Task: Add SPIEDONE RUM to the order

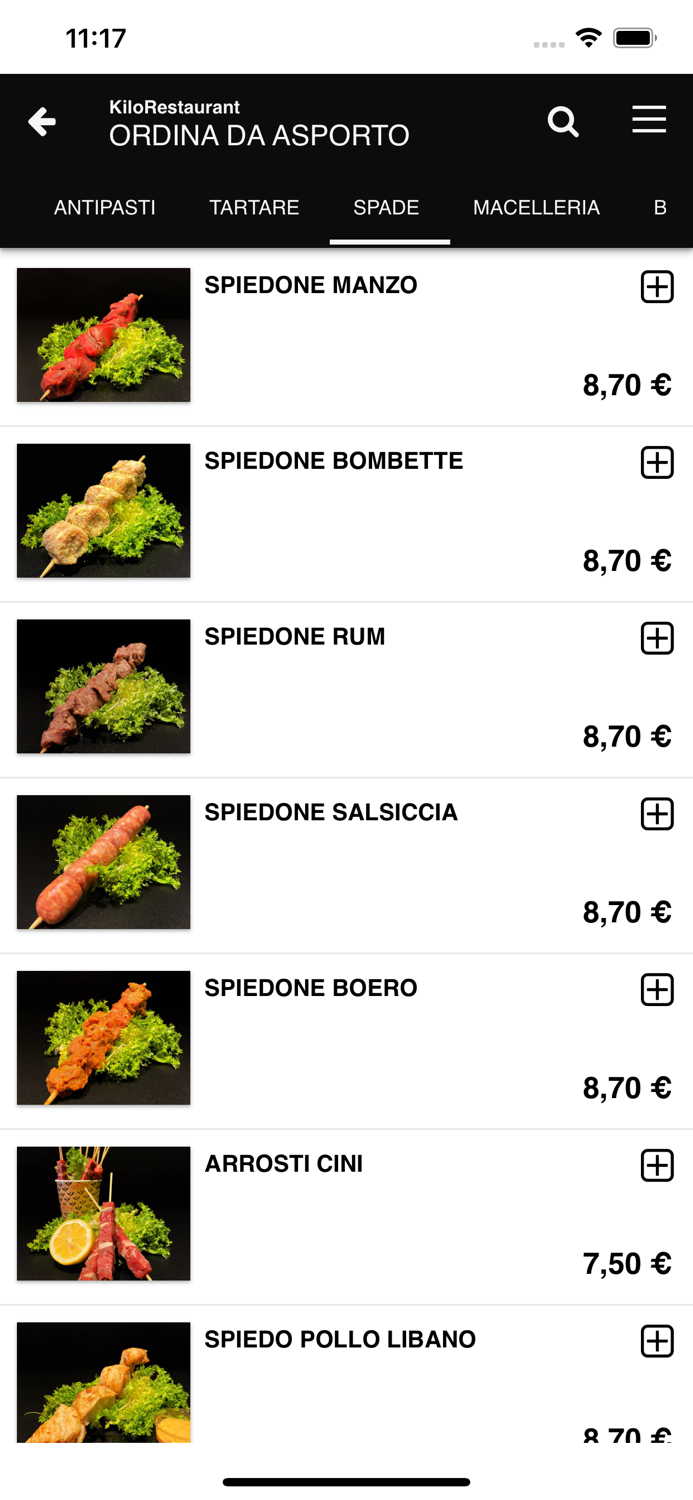Action: [657, 638]
